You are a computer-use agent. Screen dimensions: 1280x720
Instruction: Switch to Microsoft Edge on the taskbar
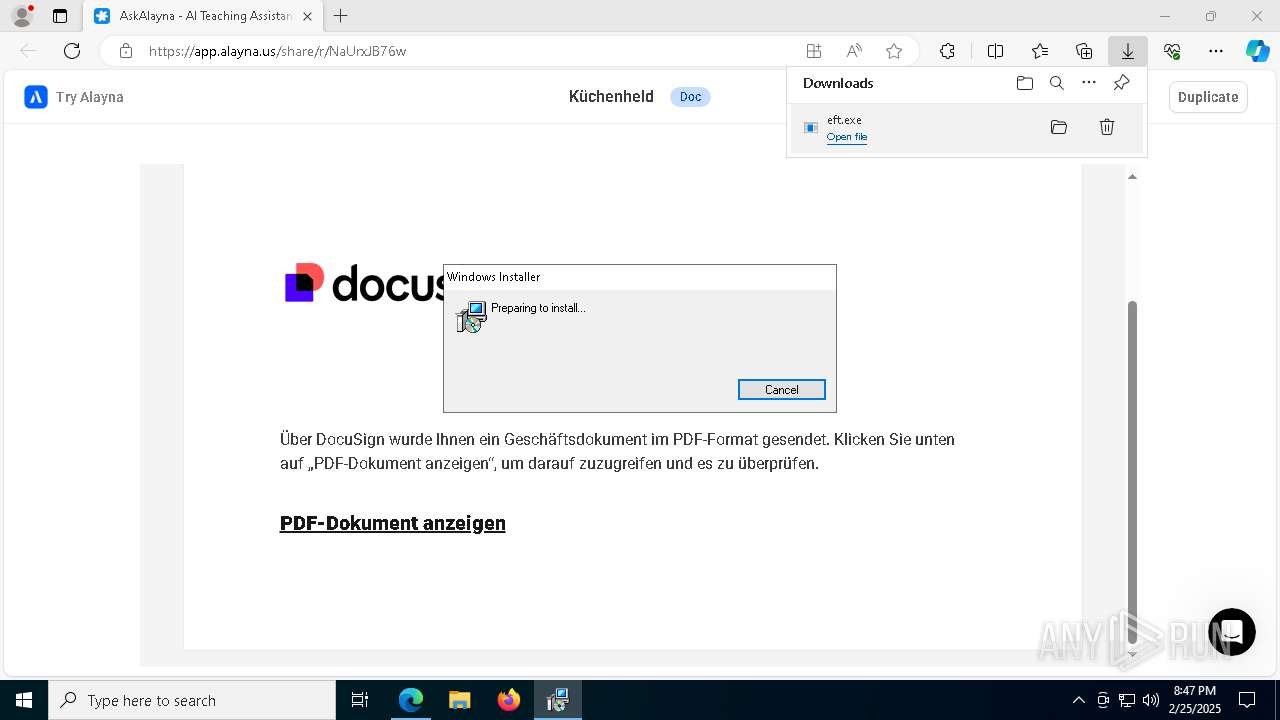coord(411,700)
